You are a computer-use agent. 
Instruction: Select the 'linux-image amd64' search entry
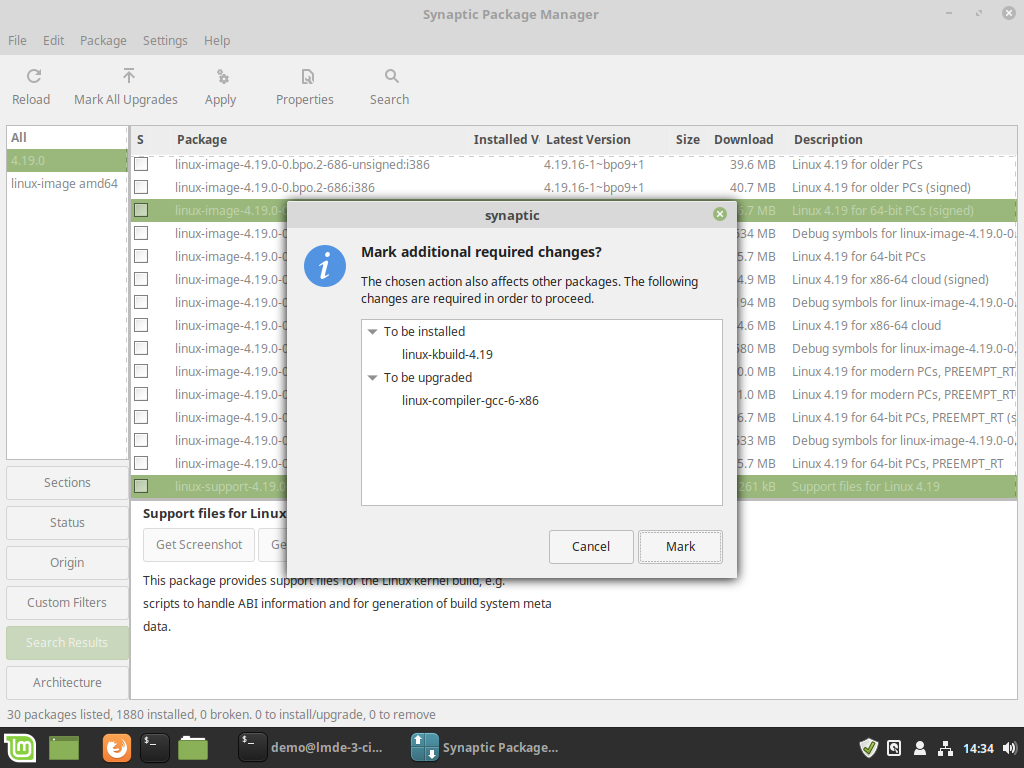pos(67,184)
